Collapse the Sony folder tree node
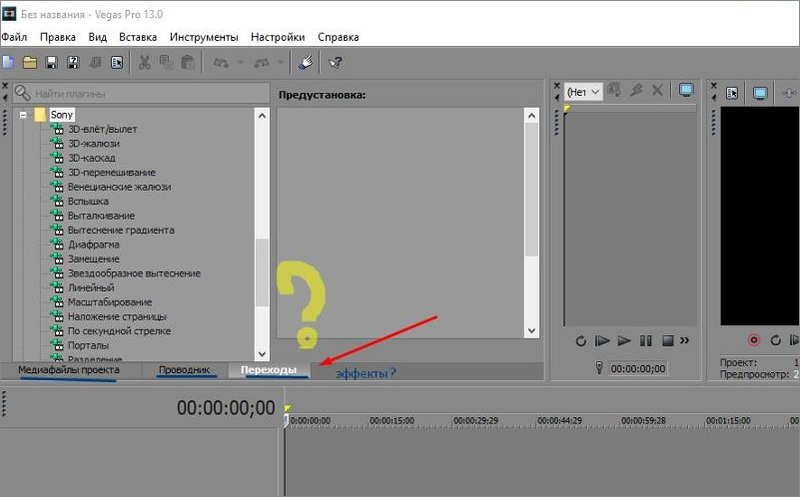 pos(23,115)
